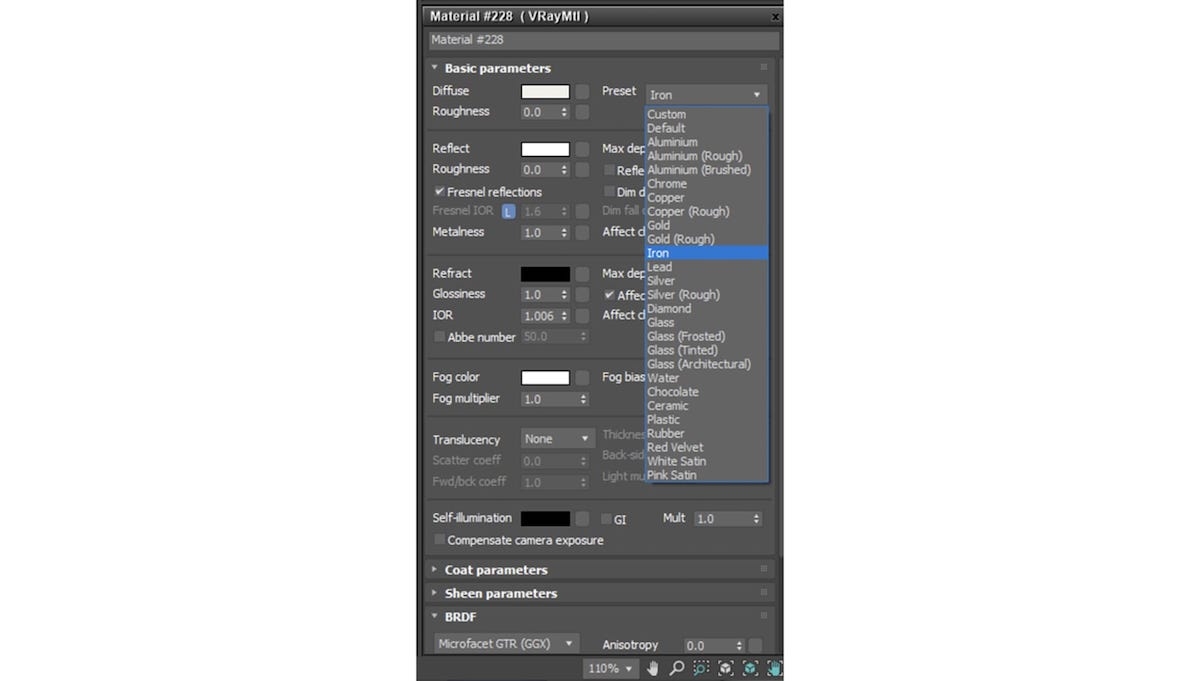The width and height of the screenshot is (1200, 681).
Task: Expand the Coat parameters rollout
Action: [434, 570]
